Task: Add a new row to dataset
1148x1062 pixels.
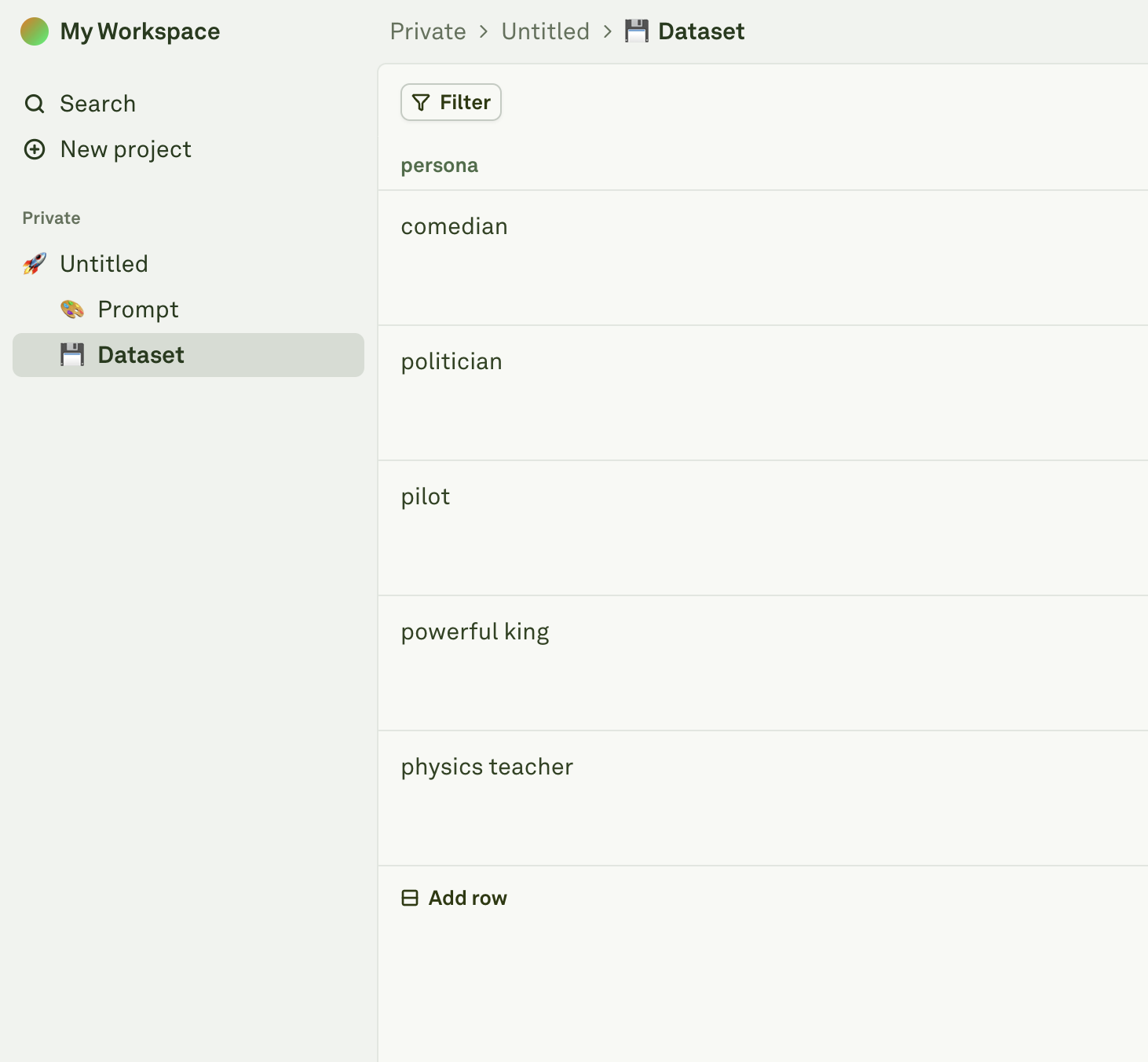Action: tap(455, 898)
